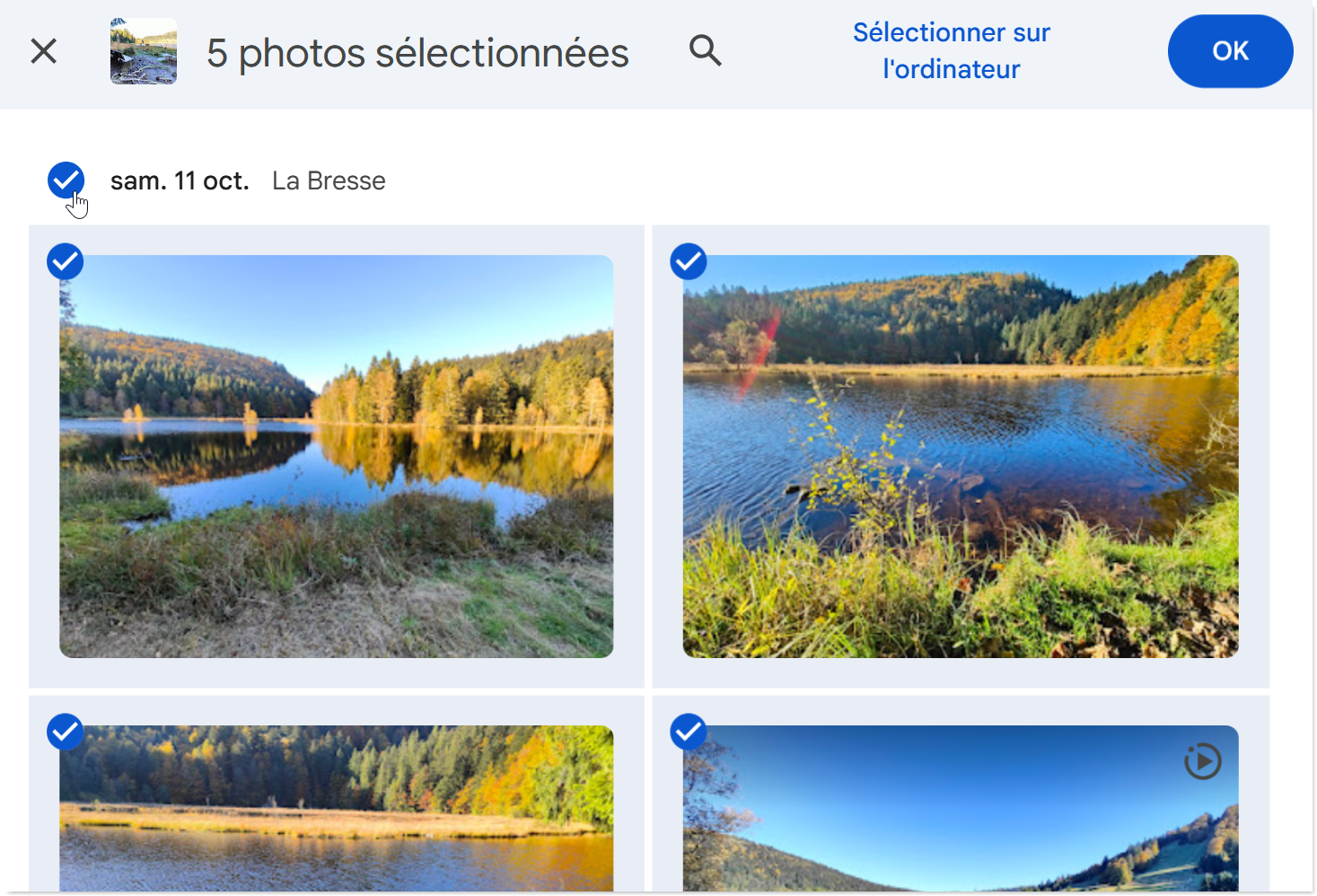Click the dry grass foreground of the first photo

click(359, 611)
